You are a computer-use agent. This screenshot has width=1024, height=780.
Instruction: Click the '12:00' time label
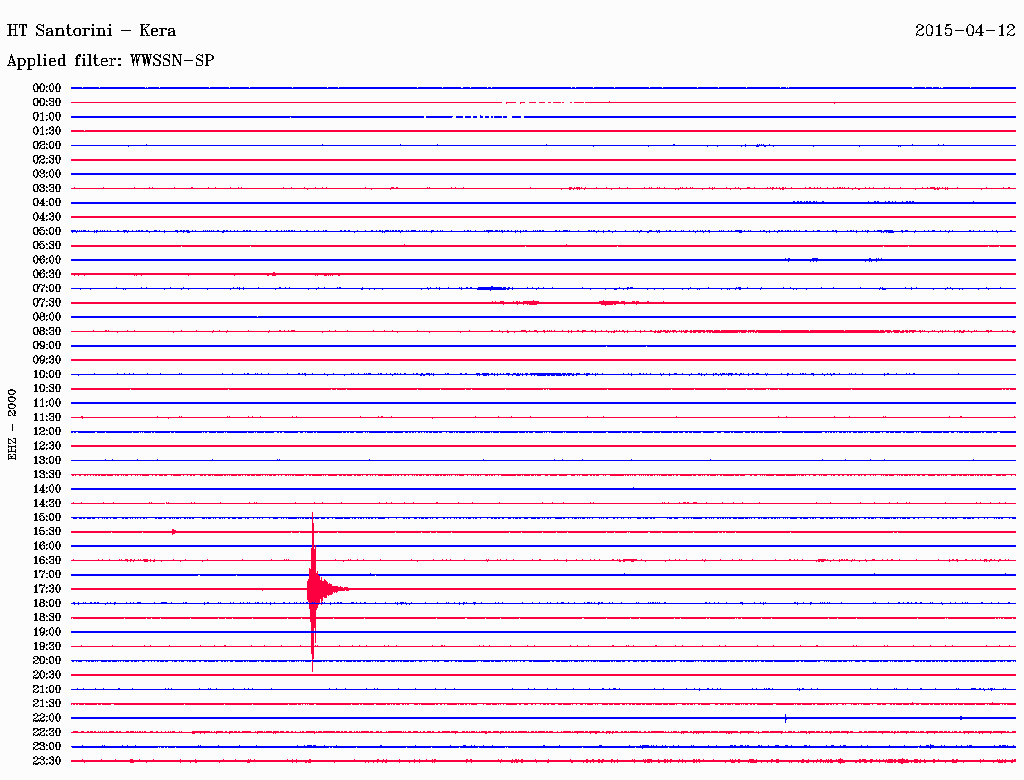(47, 431)
